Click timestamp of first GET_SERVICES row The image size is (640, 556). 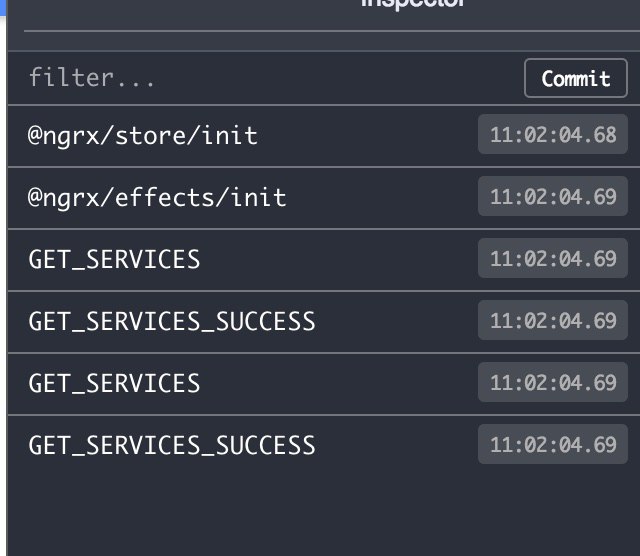click(553, 258)
